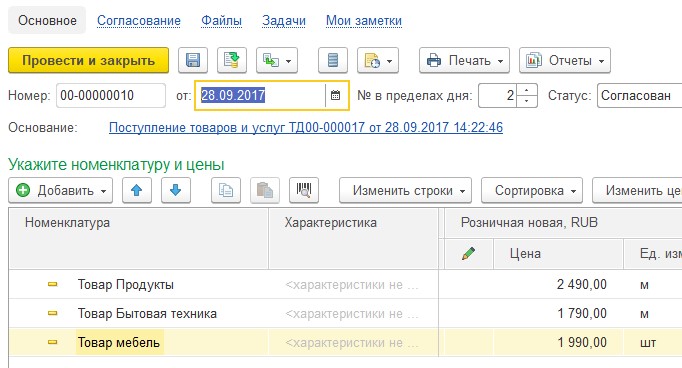This screenshot has width=682, height=368.
Task: Click the chart icon in Отчеты
Action: point(534,60)
